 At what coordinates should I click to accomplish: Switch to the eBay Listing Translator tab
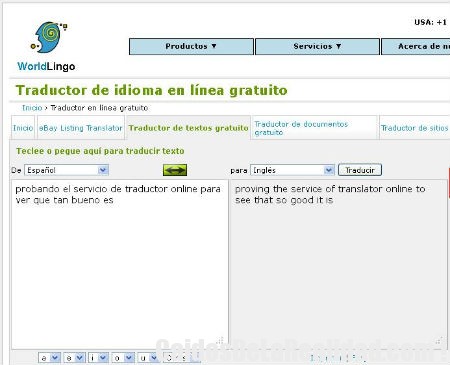click(x=80, y=128)
